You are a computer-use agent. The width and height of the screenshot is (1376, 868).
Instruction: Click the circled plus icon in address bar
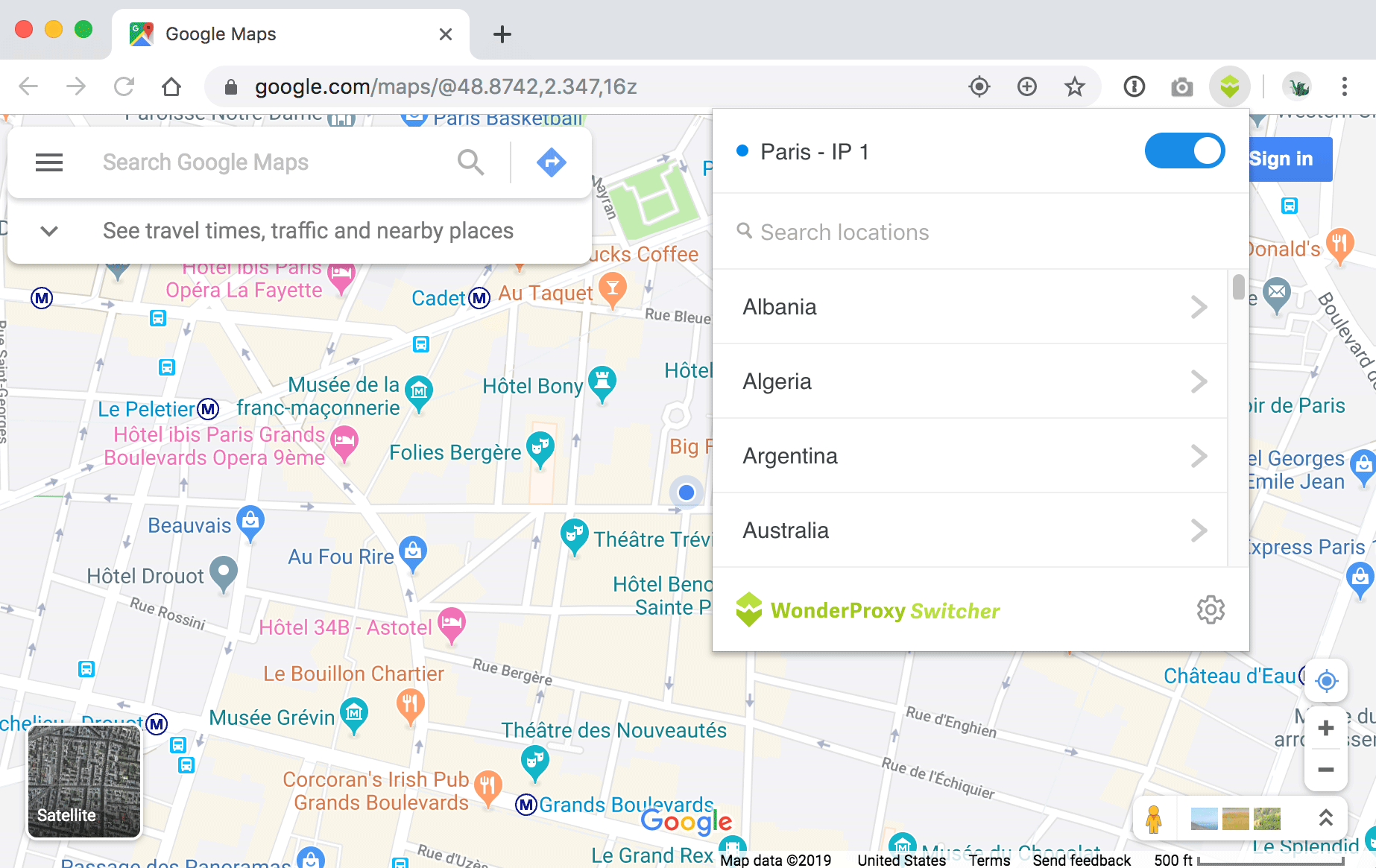click(1026, 87)
